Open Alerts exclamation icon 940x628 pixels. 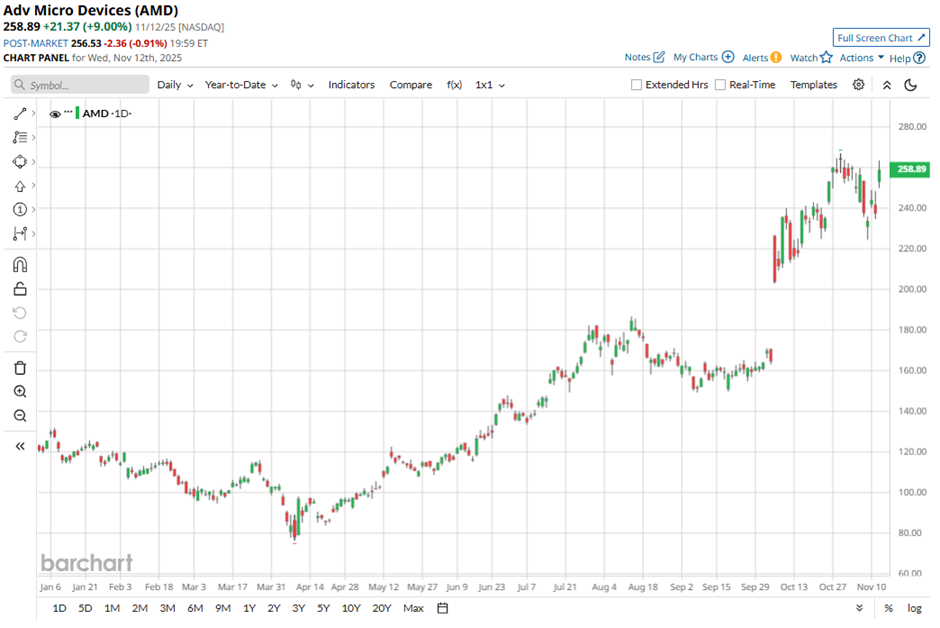[776, 58]
